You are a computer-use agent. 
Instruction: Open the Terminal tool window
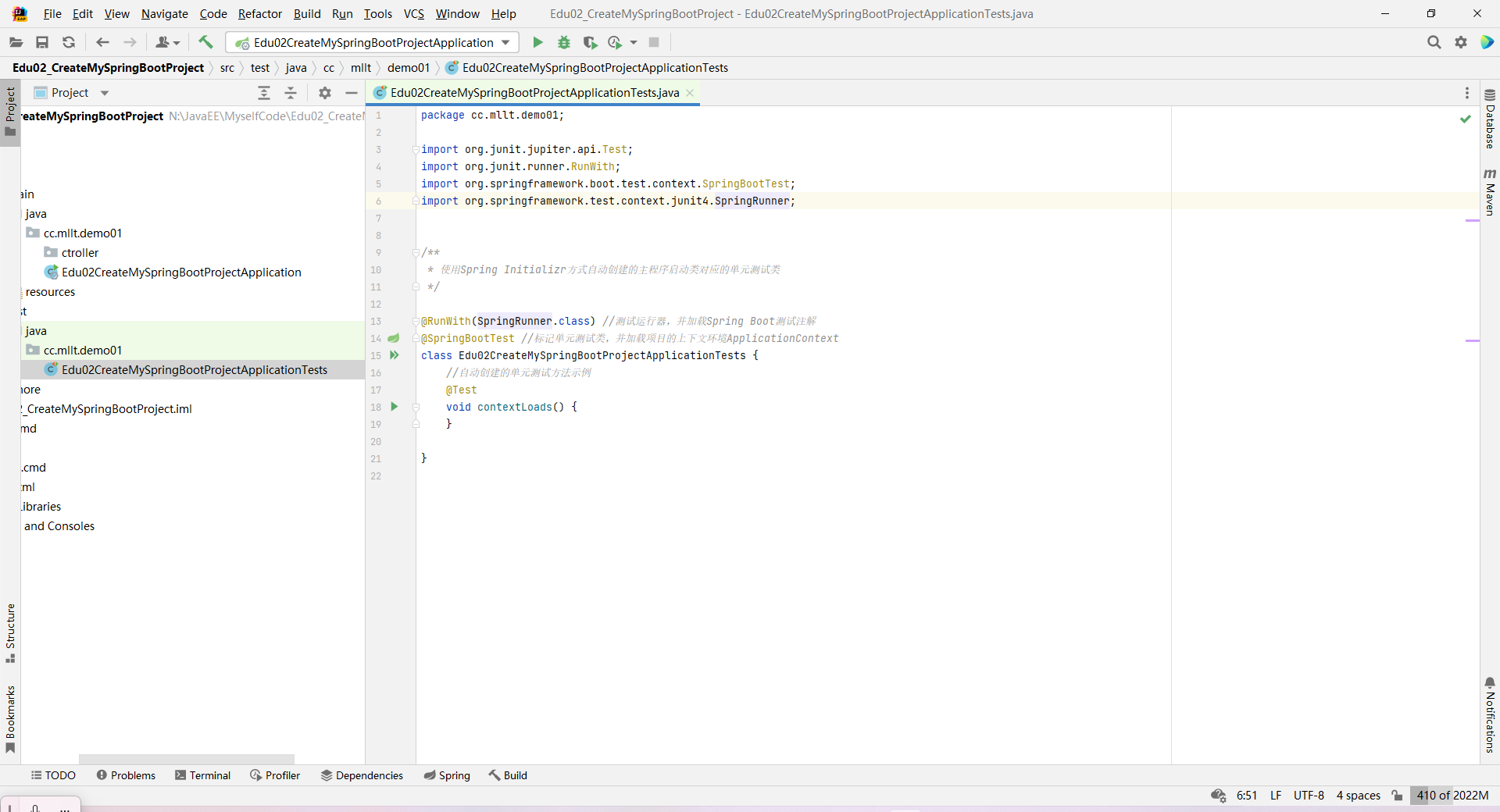[x=203, y=775]
